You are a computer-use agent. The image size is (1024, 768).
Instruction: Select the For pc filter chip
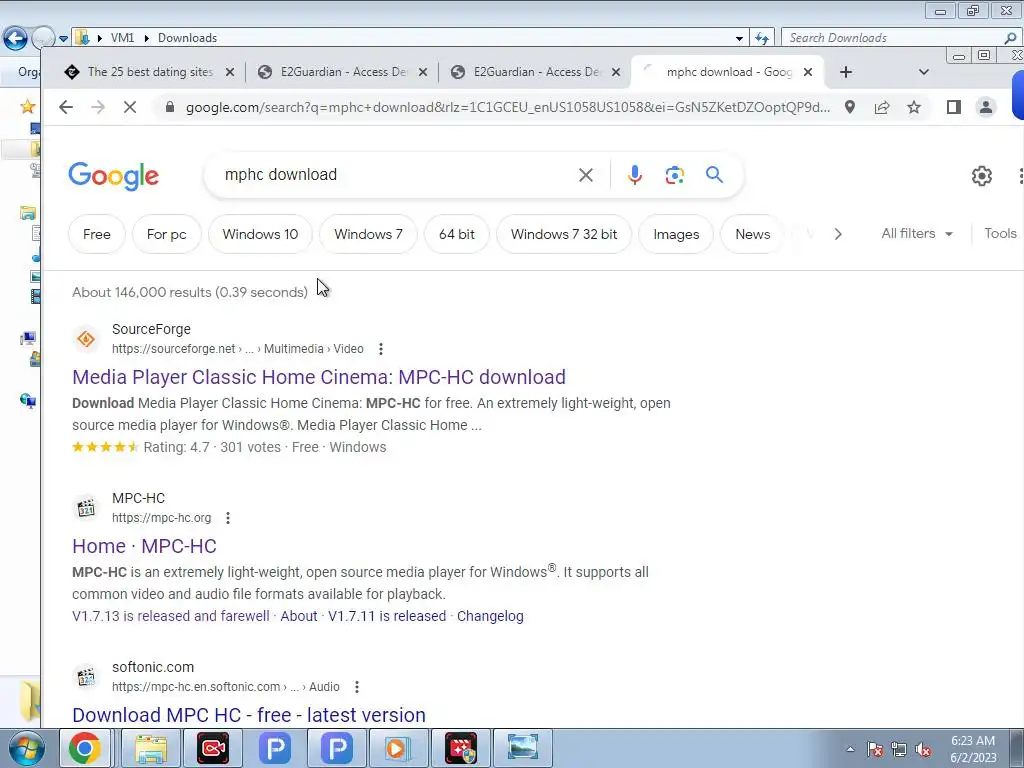167,234
